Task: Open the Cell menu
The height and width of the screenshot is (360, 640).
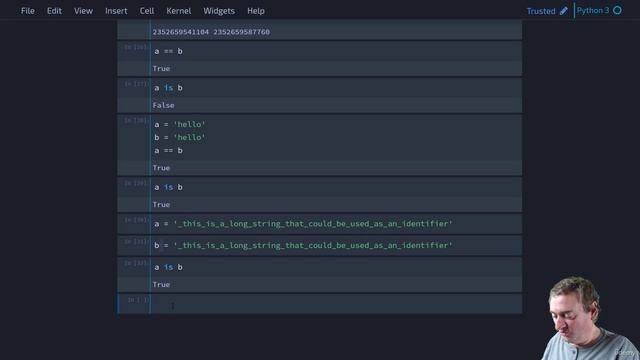Action: point(147,11)
